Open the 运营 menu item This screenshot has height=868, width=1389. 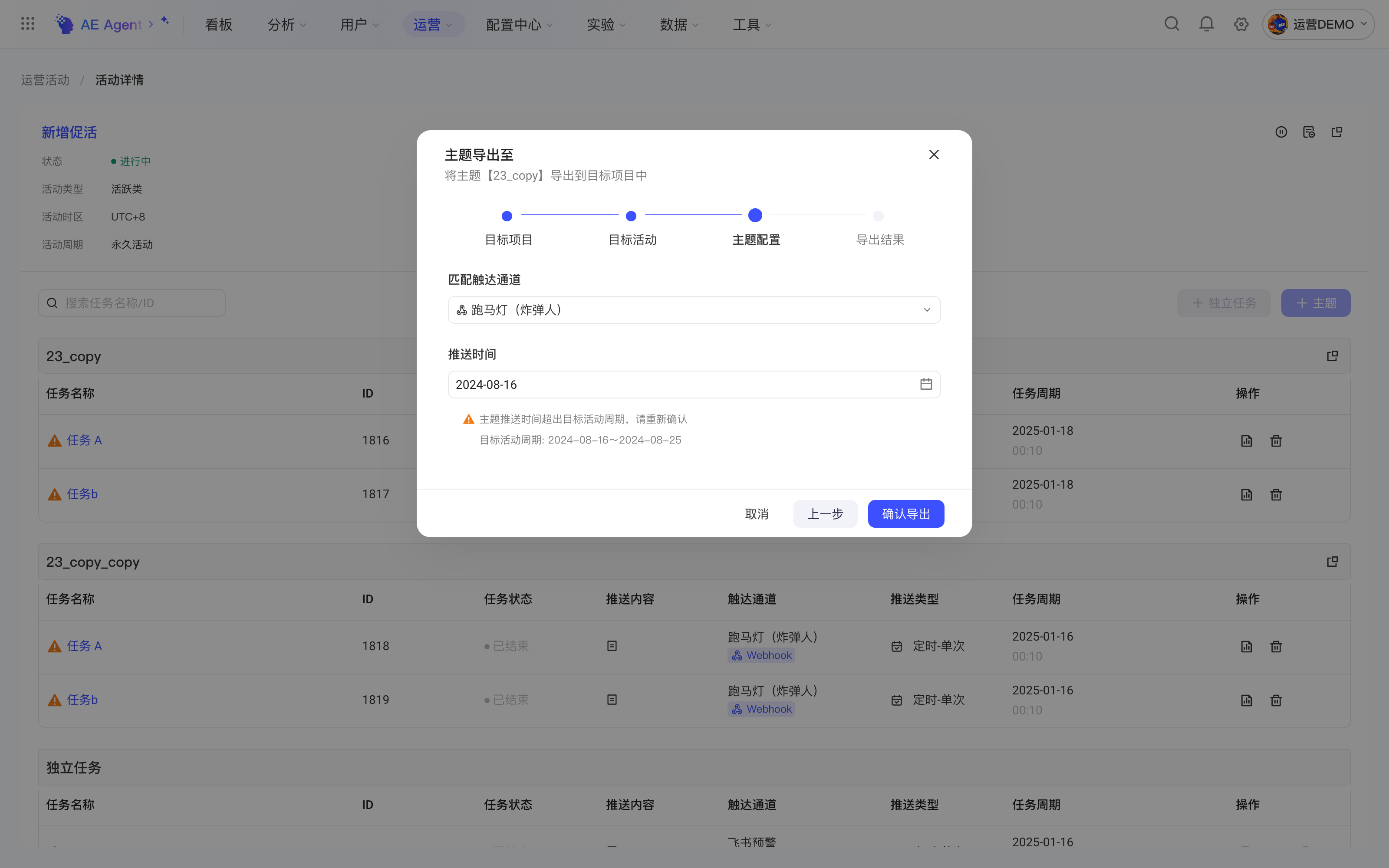tap(433, 25)
